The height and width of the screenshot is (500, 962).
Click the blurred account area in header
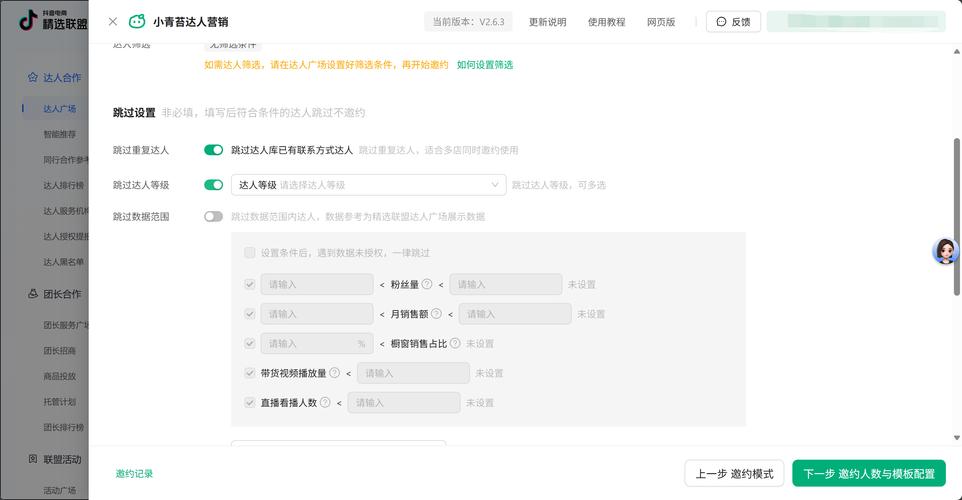pos(856,21)
